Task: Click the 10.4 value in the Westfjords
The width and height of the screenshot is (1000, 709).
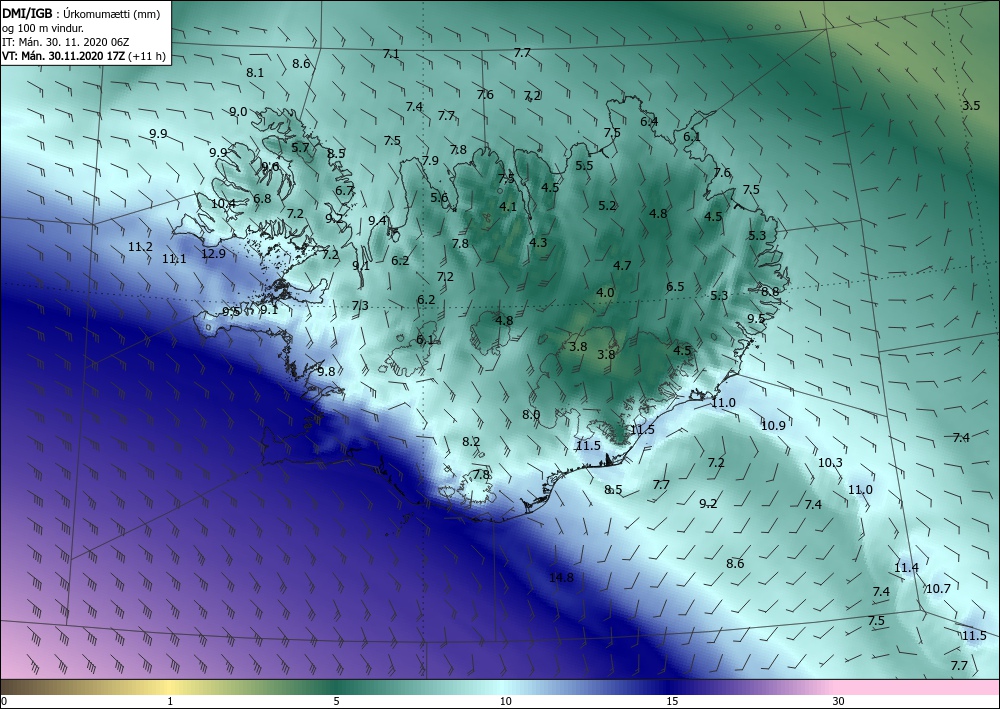Action: pos(223,203)
